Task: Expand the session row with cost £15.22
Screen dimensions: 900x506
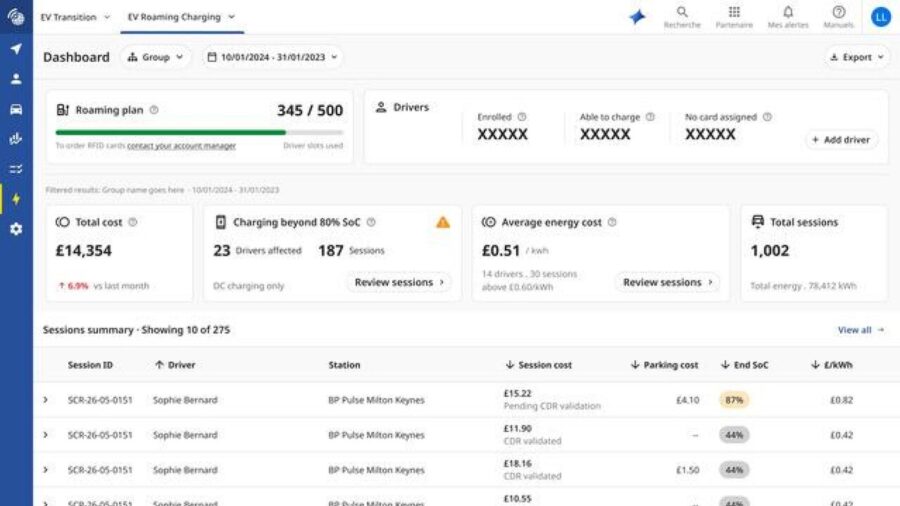Action: [x=45, y=399]
